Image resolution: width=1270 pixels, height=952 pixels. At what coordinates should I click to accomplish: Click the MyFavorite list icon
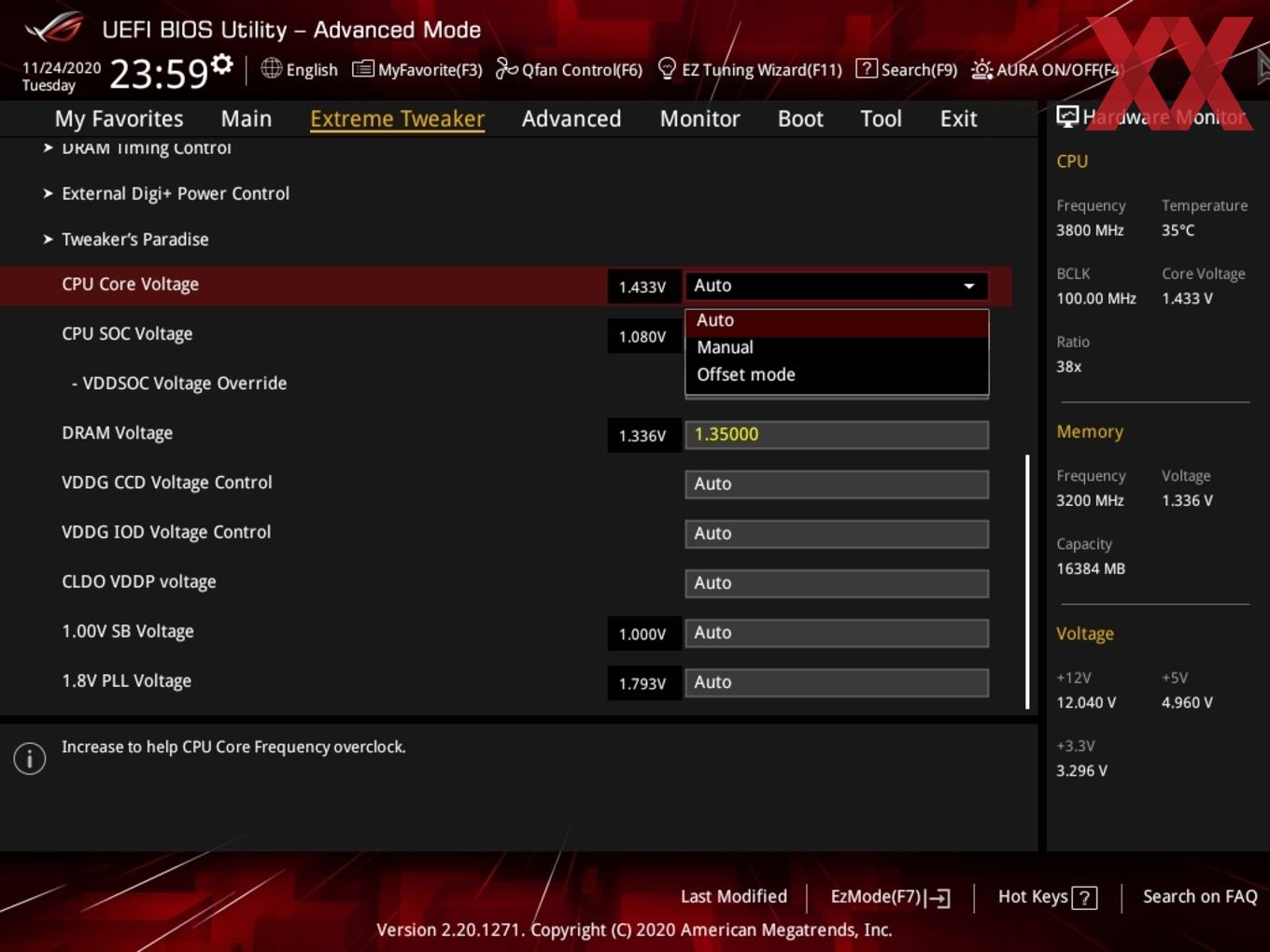coord(362,69)
